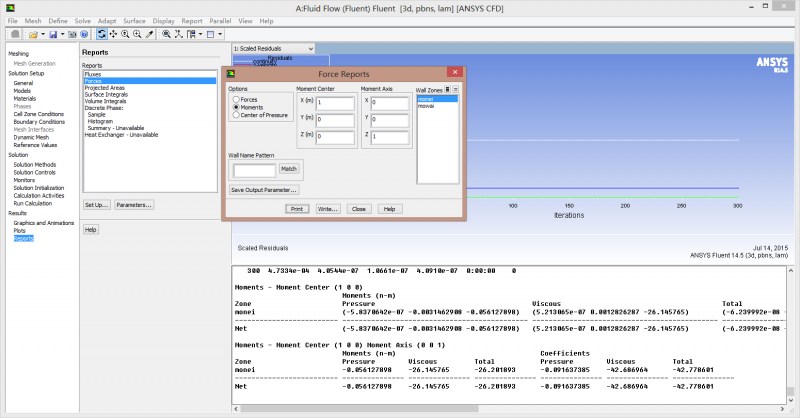Select Center of Pressure radio option
The image size is (800, 418).
[x=236, y=115]
